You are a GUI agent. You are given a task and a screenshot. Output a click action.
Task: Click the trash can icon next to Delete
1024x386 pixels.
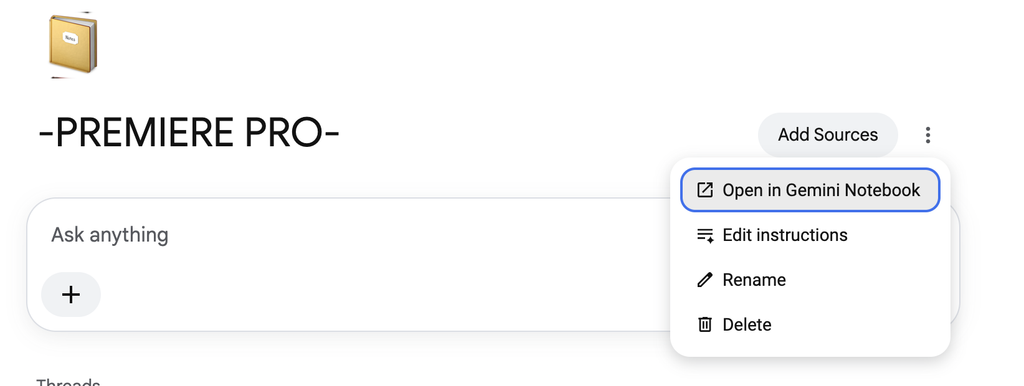tap(705, 325)
